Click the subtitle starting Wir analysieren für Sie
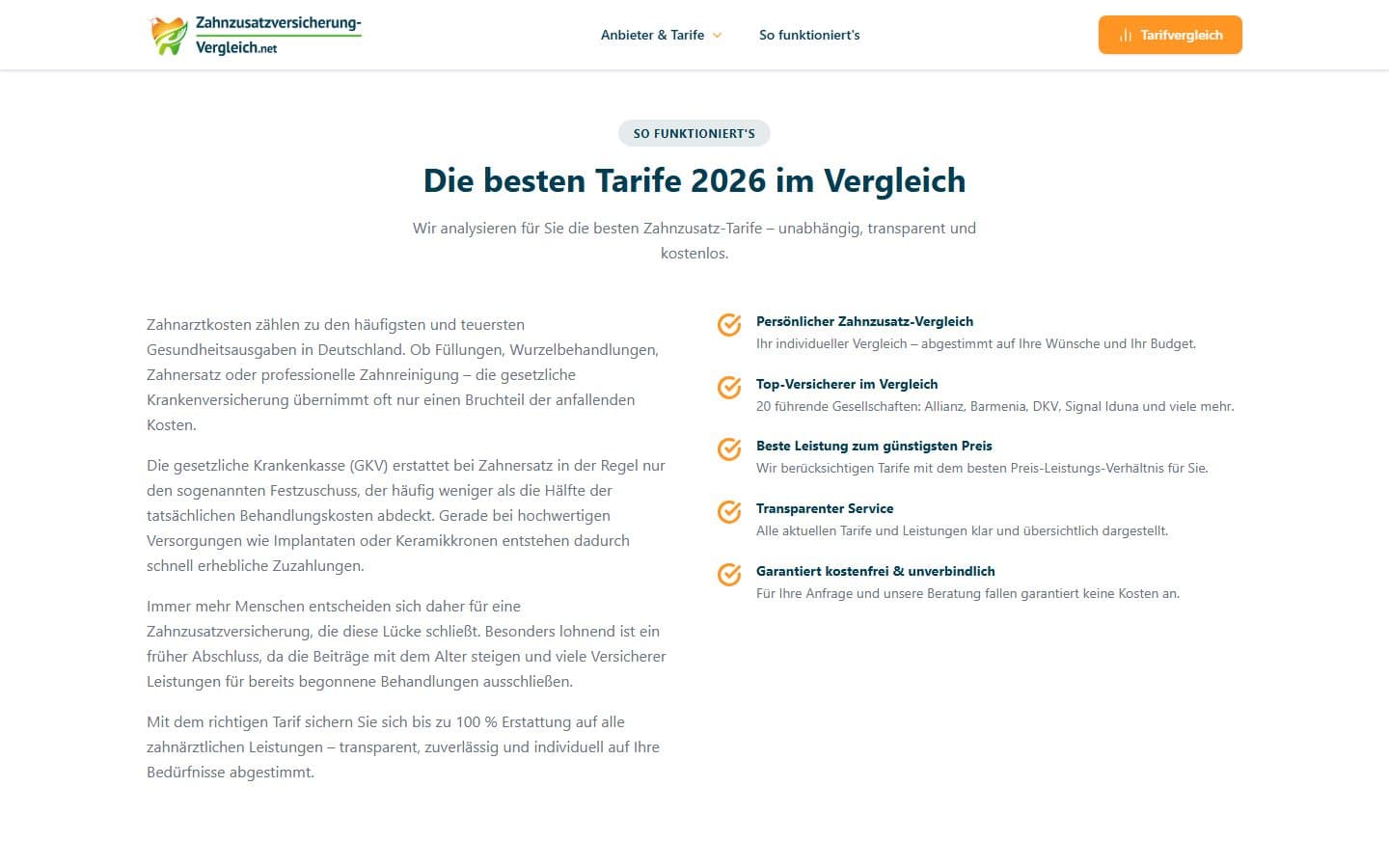Image resolution: width=1389 pixels, height=868 pixels. click(694, 240)
